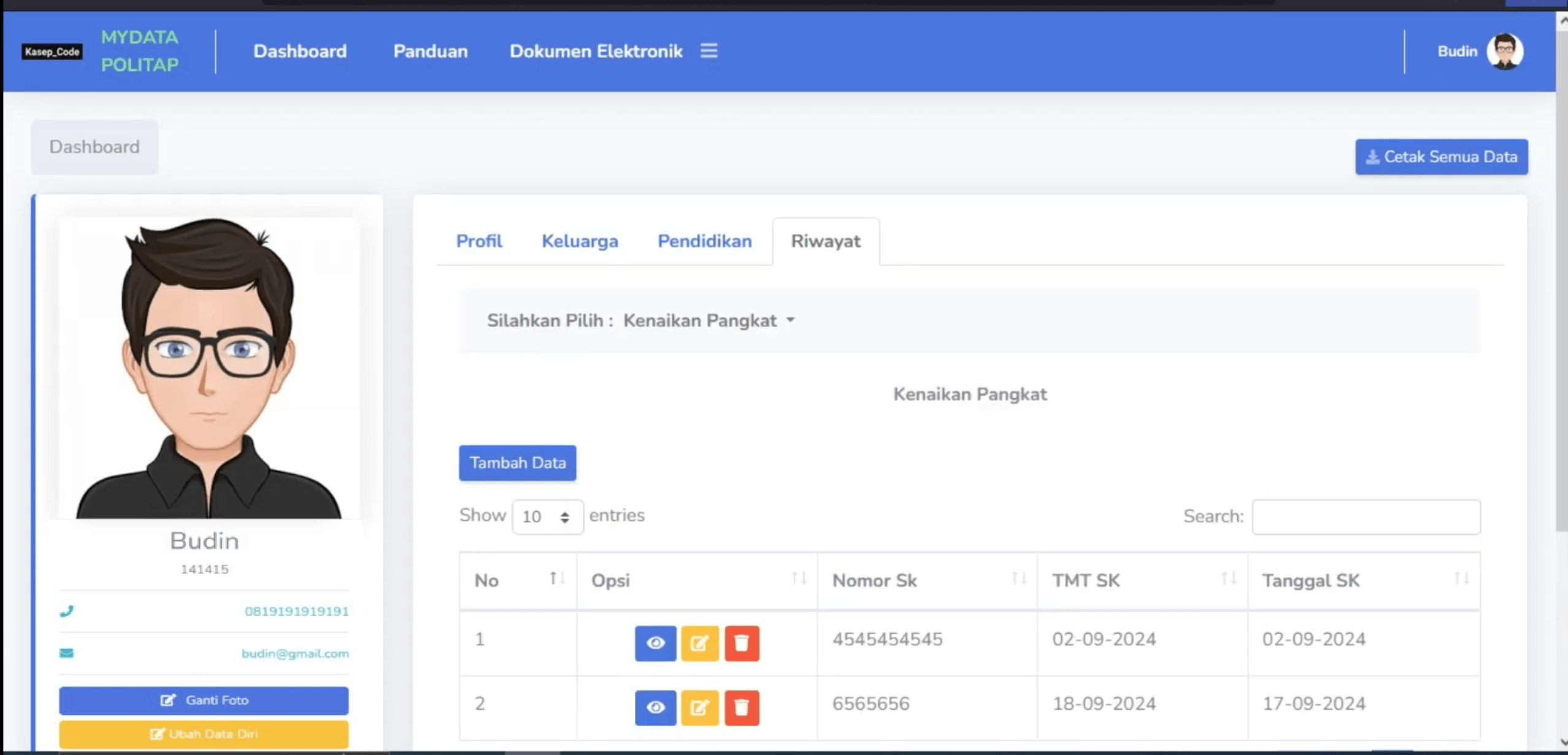
Task: Switch to the Keluarga tab
Action: point(580,241)
